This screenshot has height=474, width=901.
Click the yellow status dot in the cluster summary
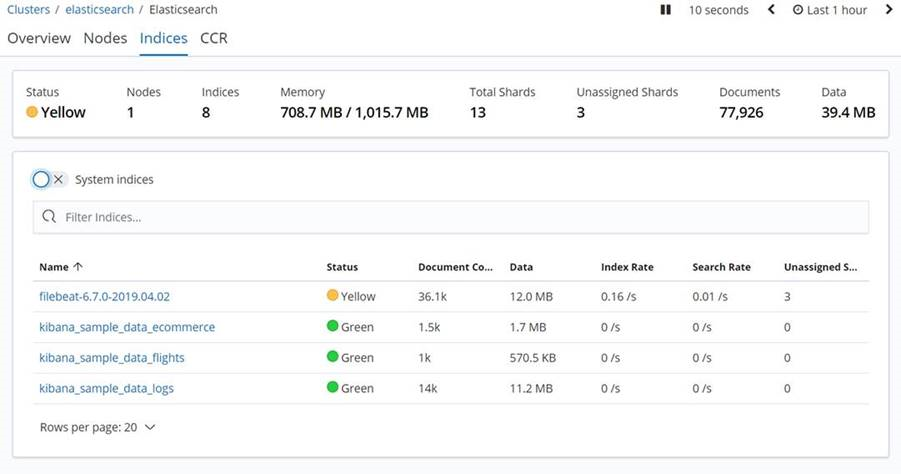32,112
